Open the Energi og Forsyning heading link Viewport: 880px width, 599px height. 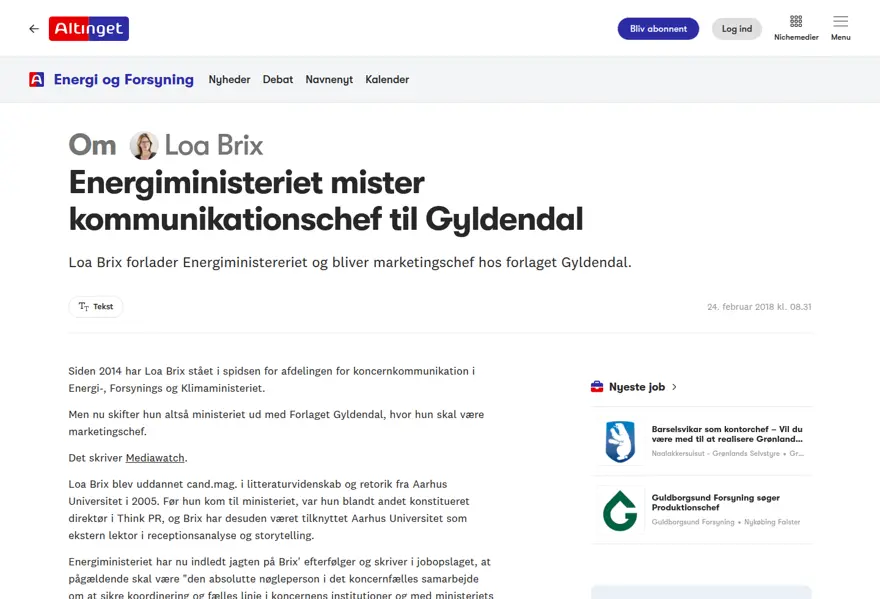point(123,79)
